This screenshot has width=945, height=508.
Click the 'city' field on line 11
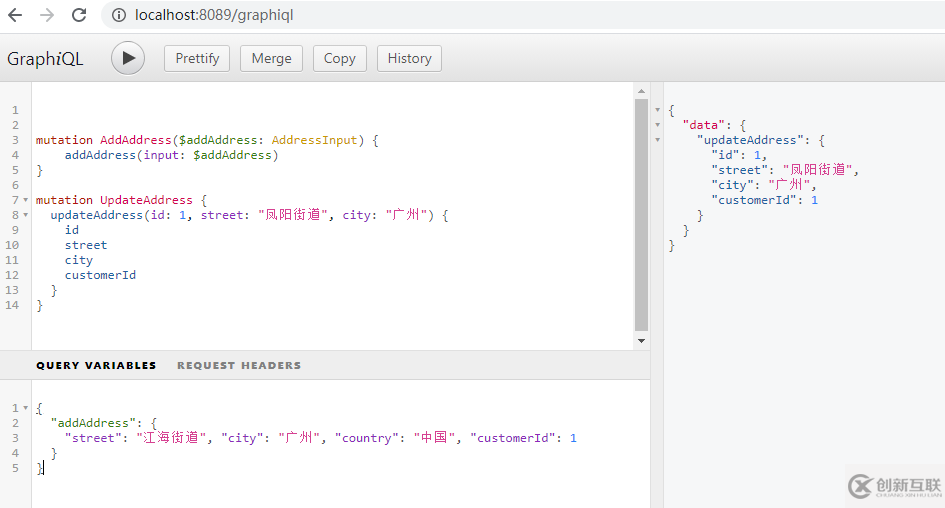[79, 260]
